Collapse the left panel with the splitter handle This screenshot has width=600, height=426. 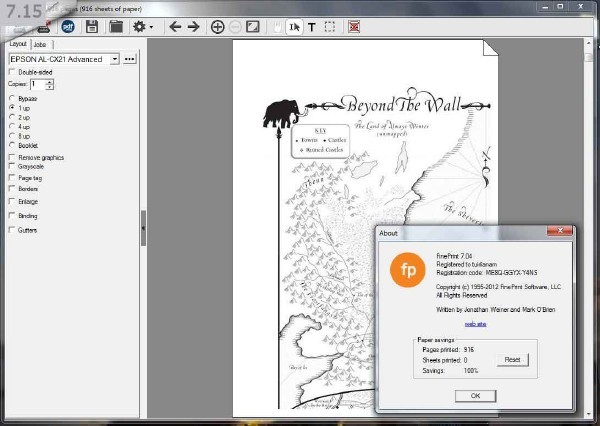point(143,228)
